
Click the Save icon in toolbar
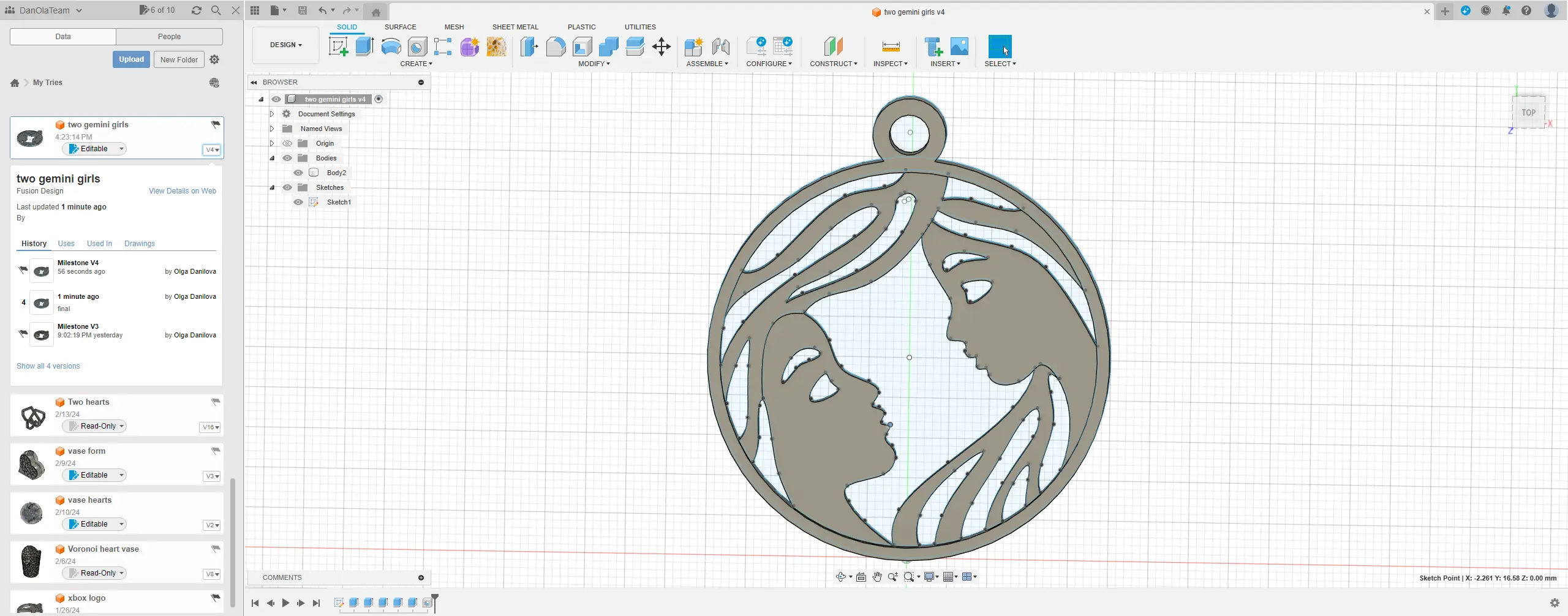303,10
